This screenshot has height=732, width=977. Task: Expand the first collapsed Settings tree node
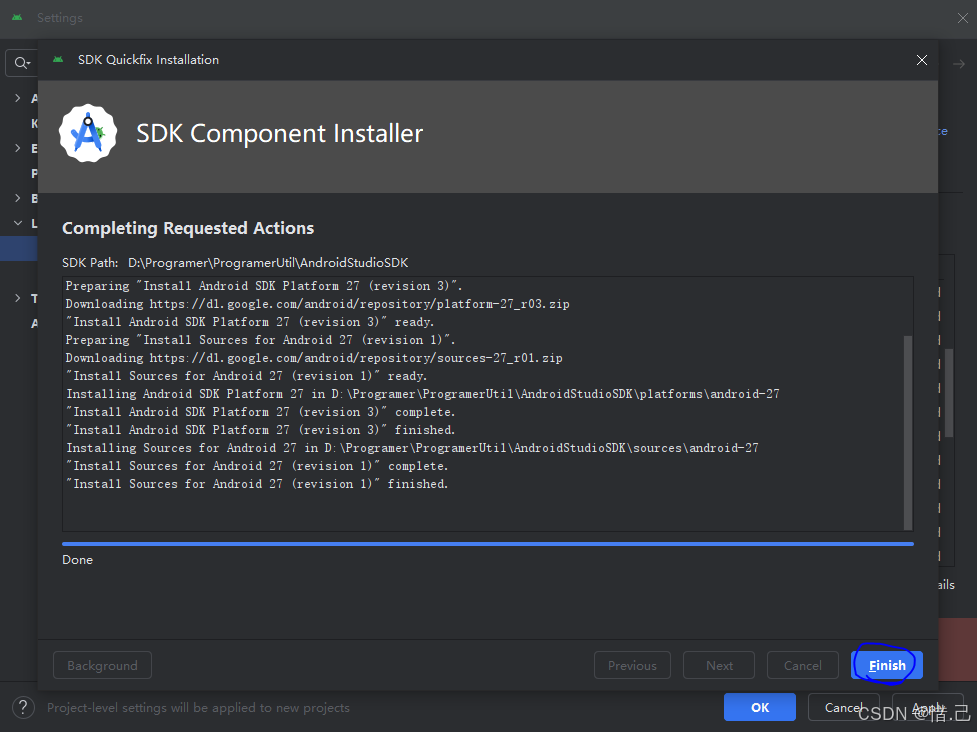(17, 98)
